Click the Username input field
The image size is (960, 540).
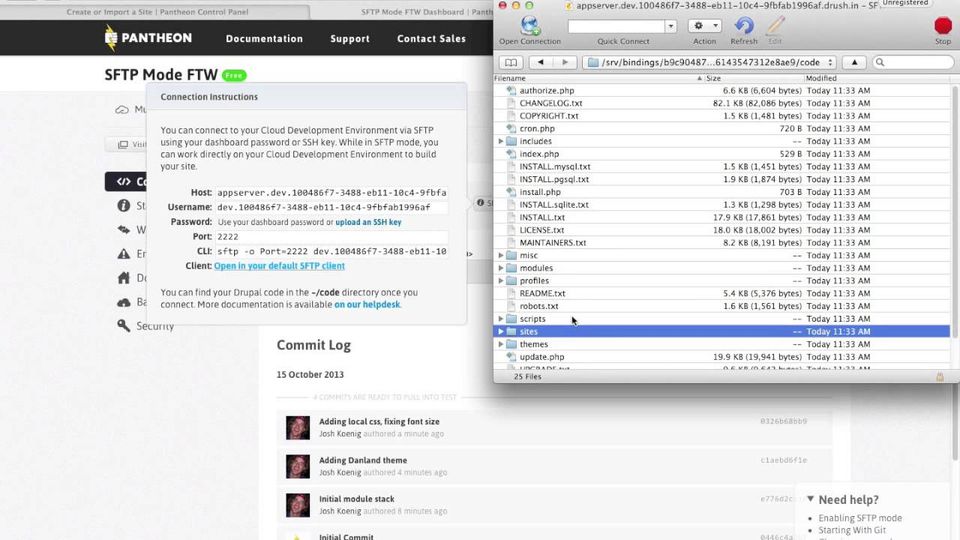(x=331, y=207)
